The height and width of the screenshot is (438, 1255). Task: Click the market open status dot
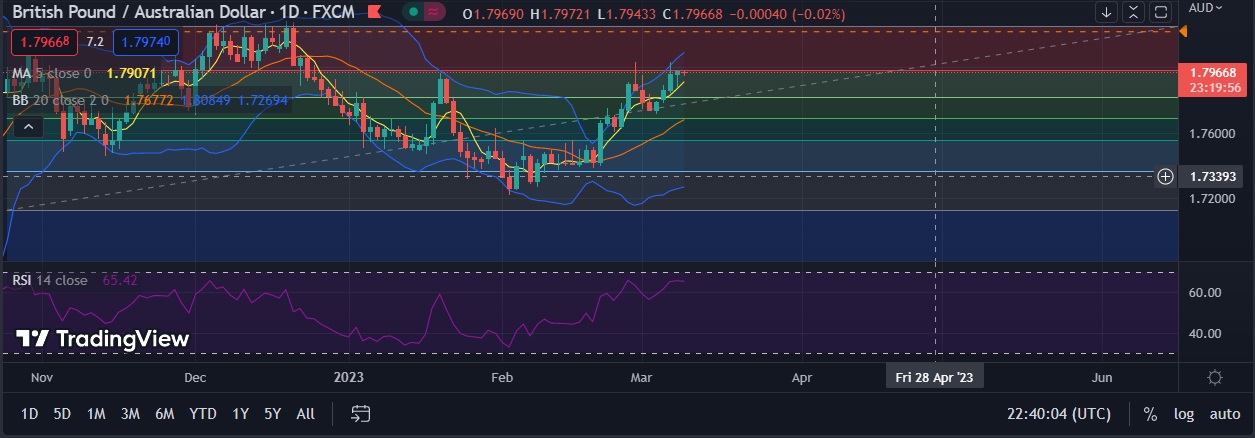click(412, 13)
